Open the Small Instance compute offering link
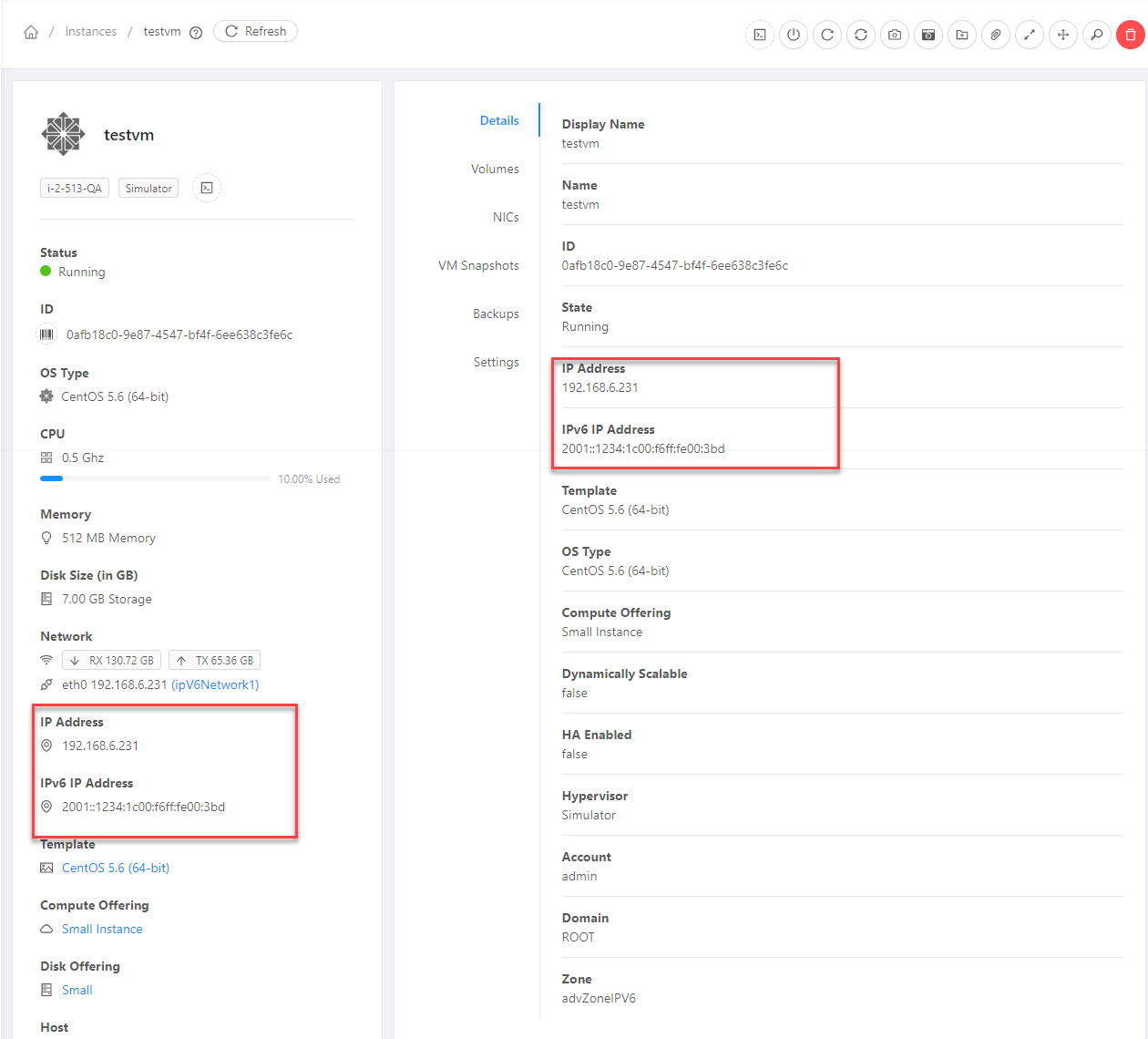This screenshot has width=1148, height=1039. tap(102, 929)
